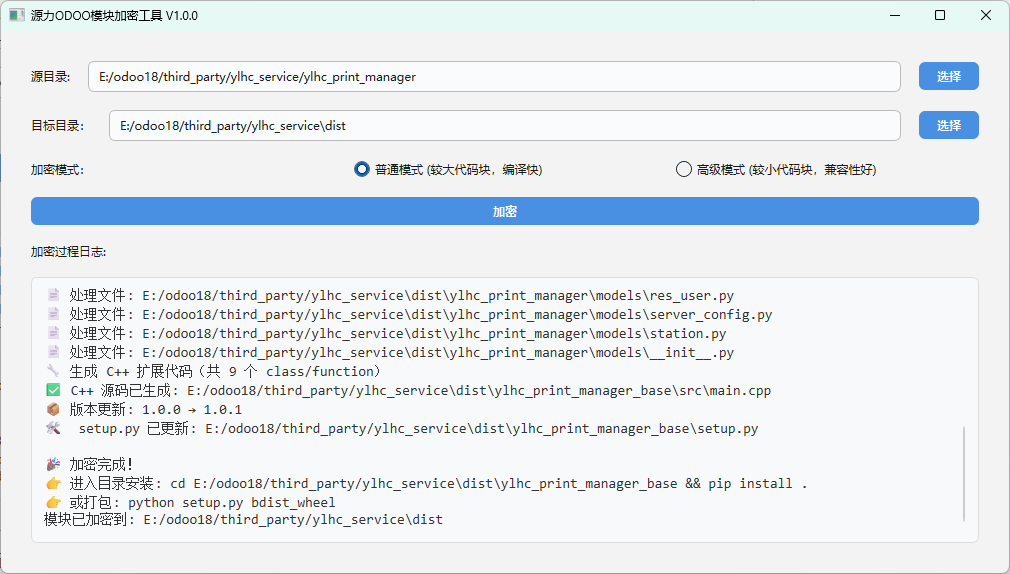Click the 源目录 path input field
The height and width of the screenshot is (574, 1010).
click(494, 77)
